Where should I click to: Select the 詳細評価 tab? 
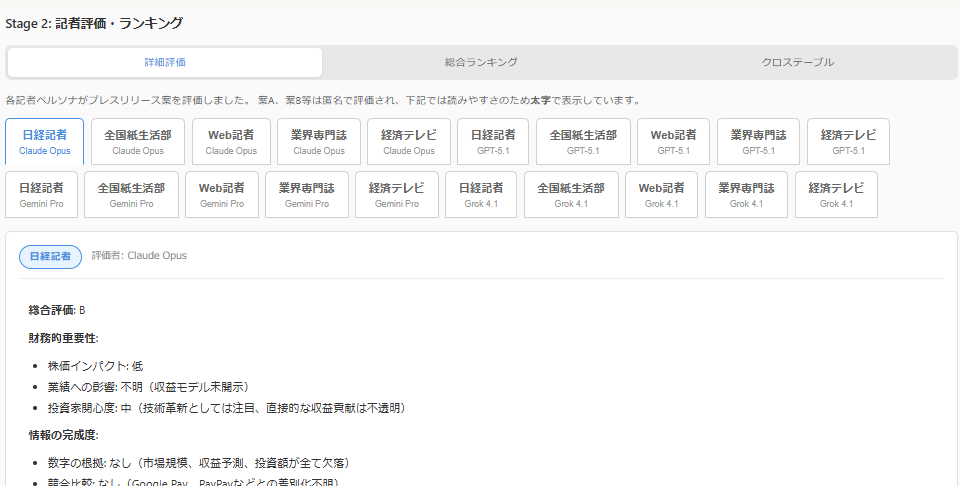point(165,62)
